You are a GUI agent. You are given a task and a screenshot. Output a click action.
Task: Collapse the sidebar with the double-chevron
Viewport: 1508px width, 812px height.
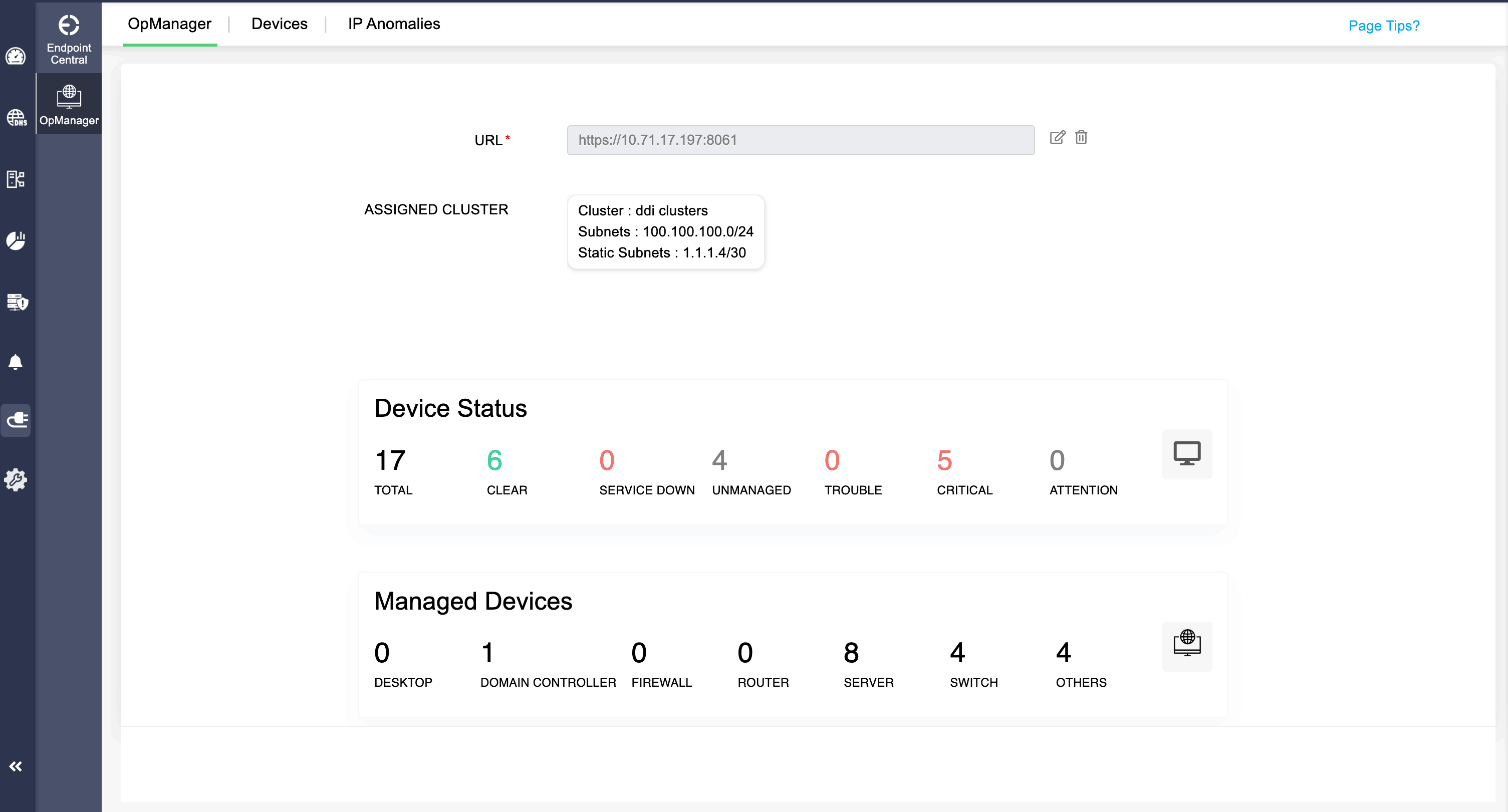(x=16, y=766)
